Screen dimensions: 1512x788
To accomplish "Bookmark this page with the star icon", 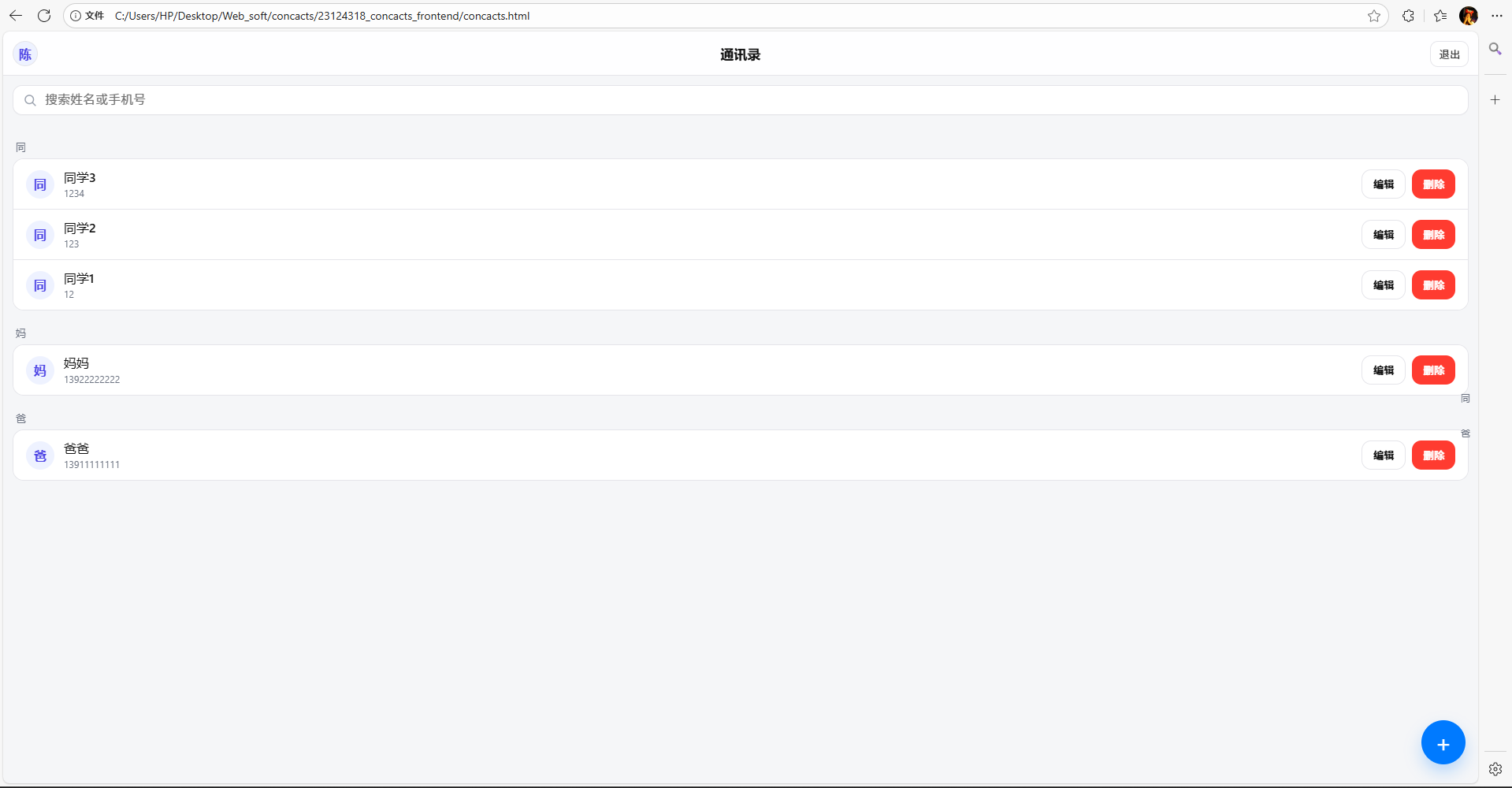I will coord(1374,16).
